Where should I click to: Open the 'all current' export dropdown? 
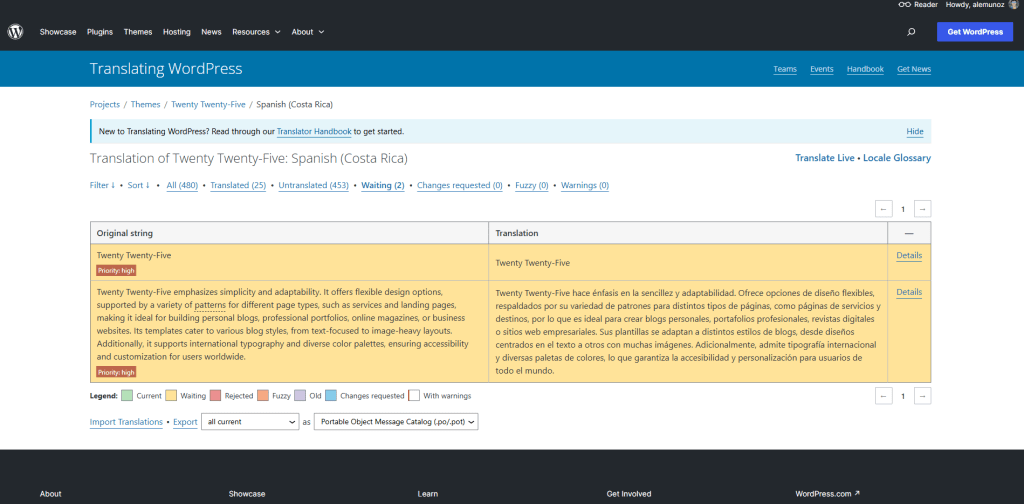250,422
